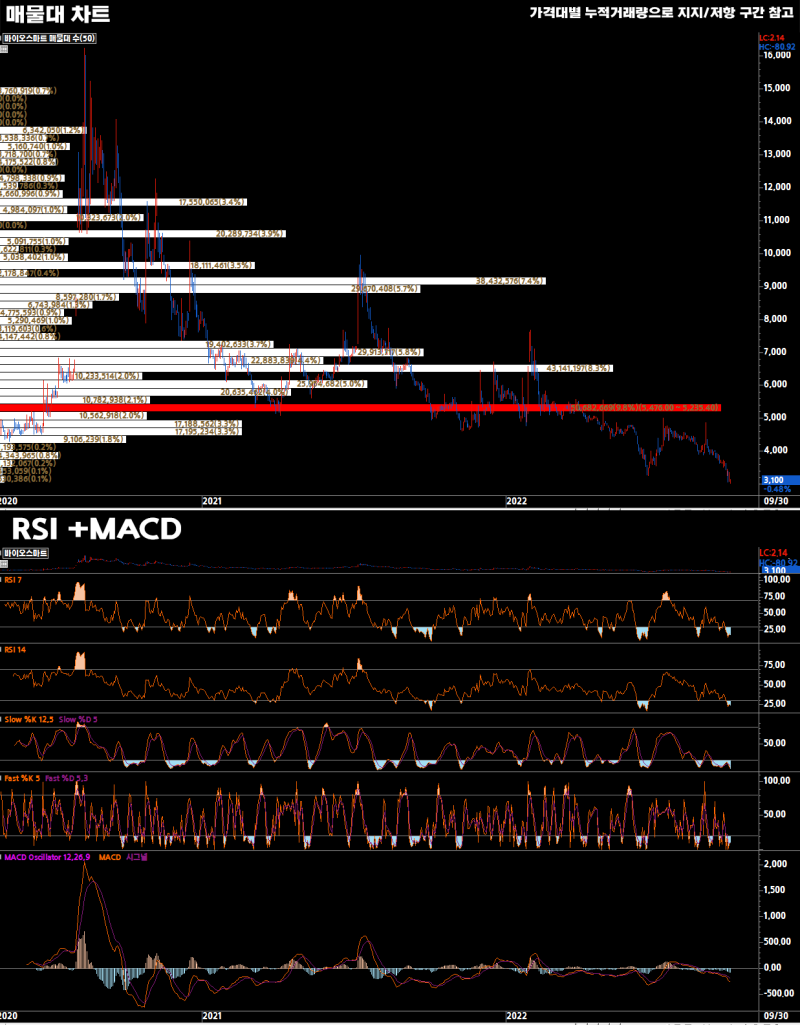Click the 8,597,280(1.7%) volume bar
The image size is (800, 1025).
pos(59,297)
